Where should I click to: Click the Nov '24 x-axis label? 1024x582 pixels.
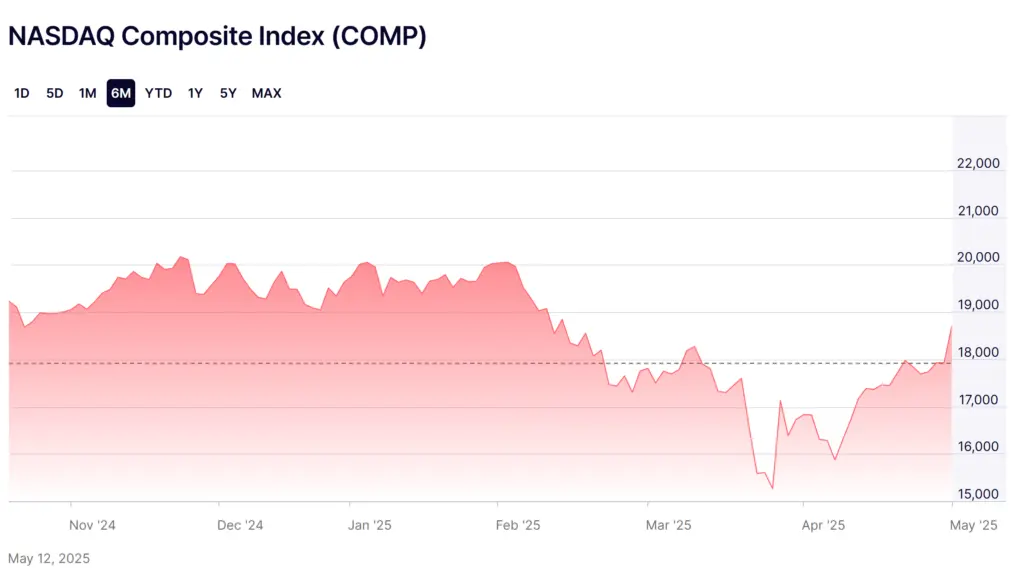coord(95,524)
